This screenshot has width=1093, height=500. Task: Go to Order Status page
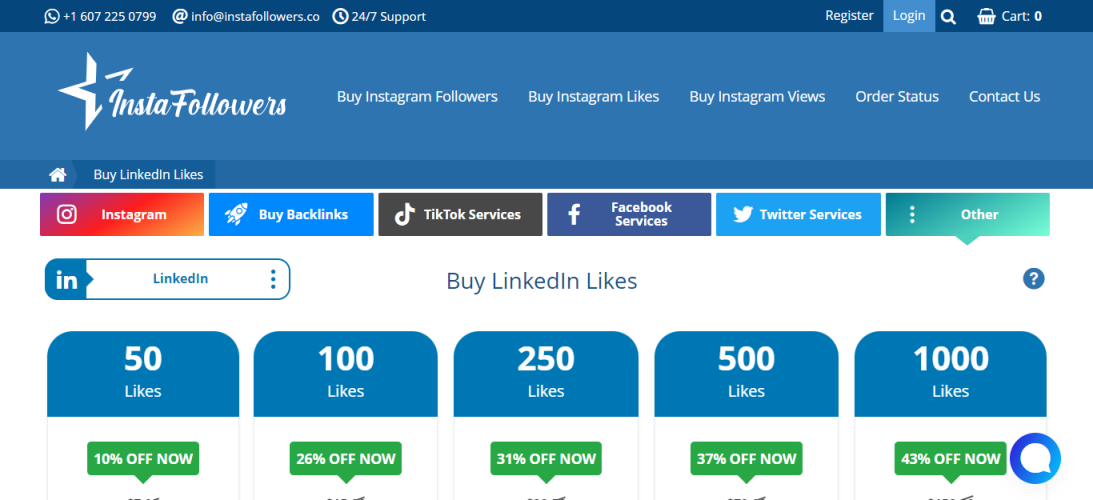[x=897, y=97]
